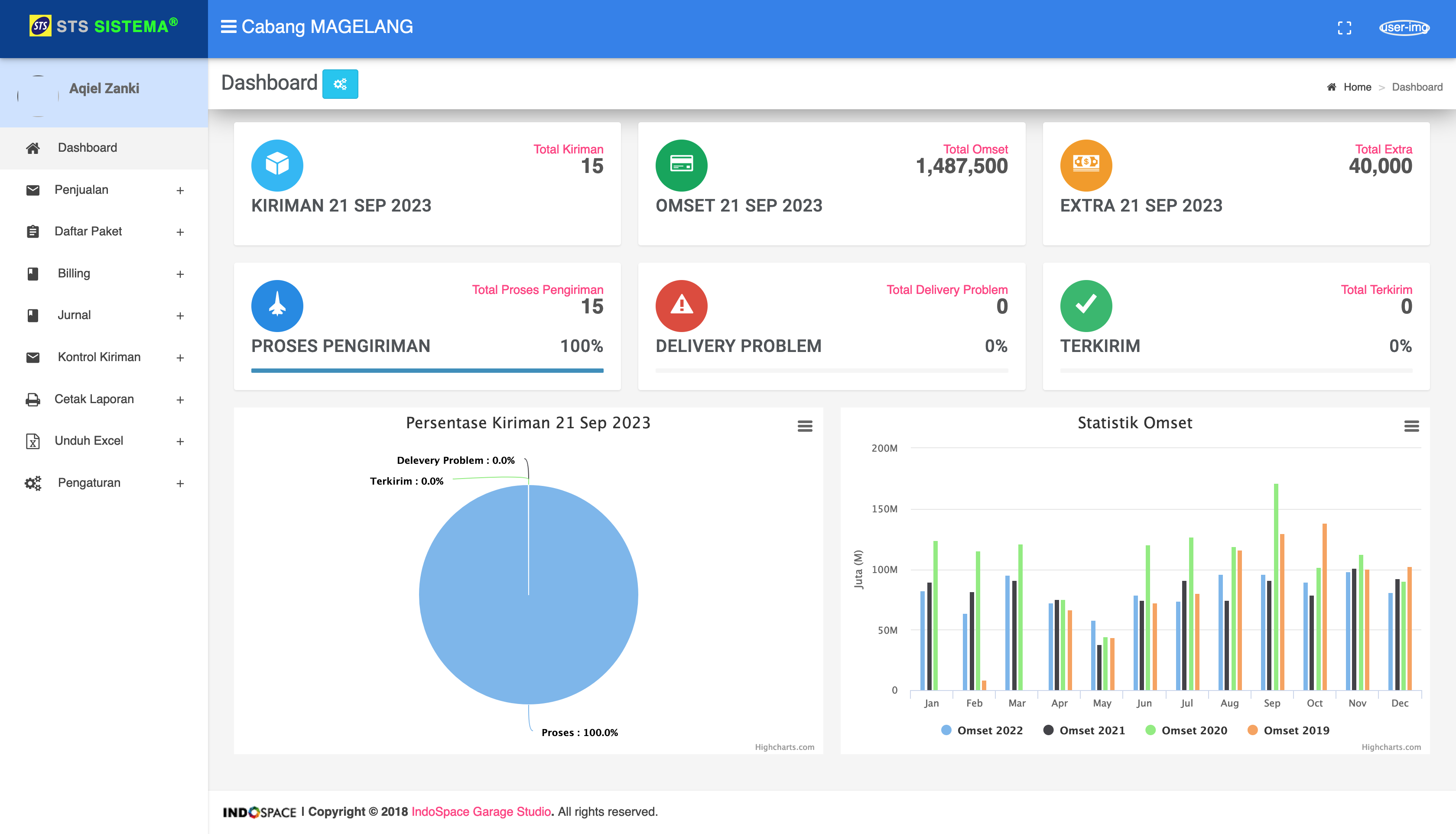Click the Pengaturan gears icon
Screen dimensions: 1456x834
[32, 483]
